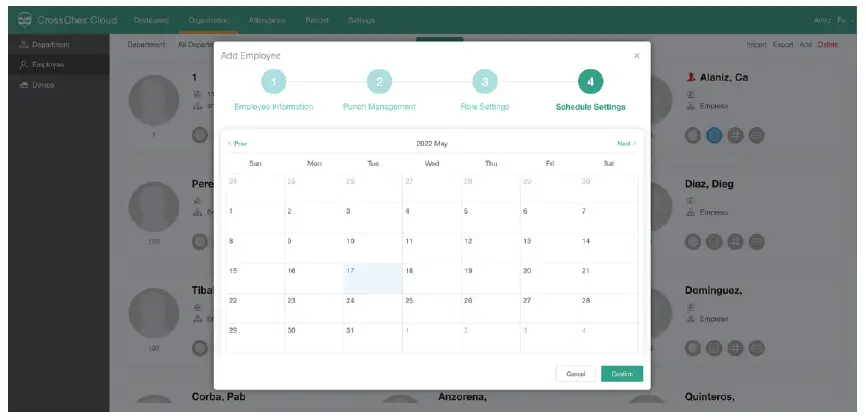
Task: Select May 21 in the calendar
Action: point(609,278)
